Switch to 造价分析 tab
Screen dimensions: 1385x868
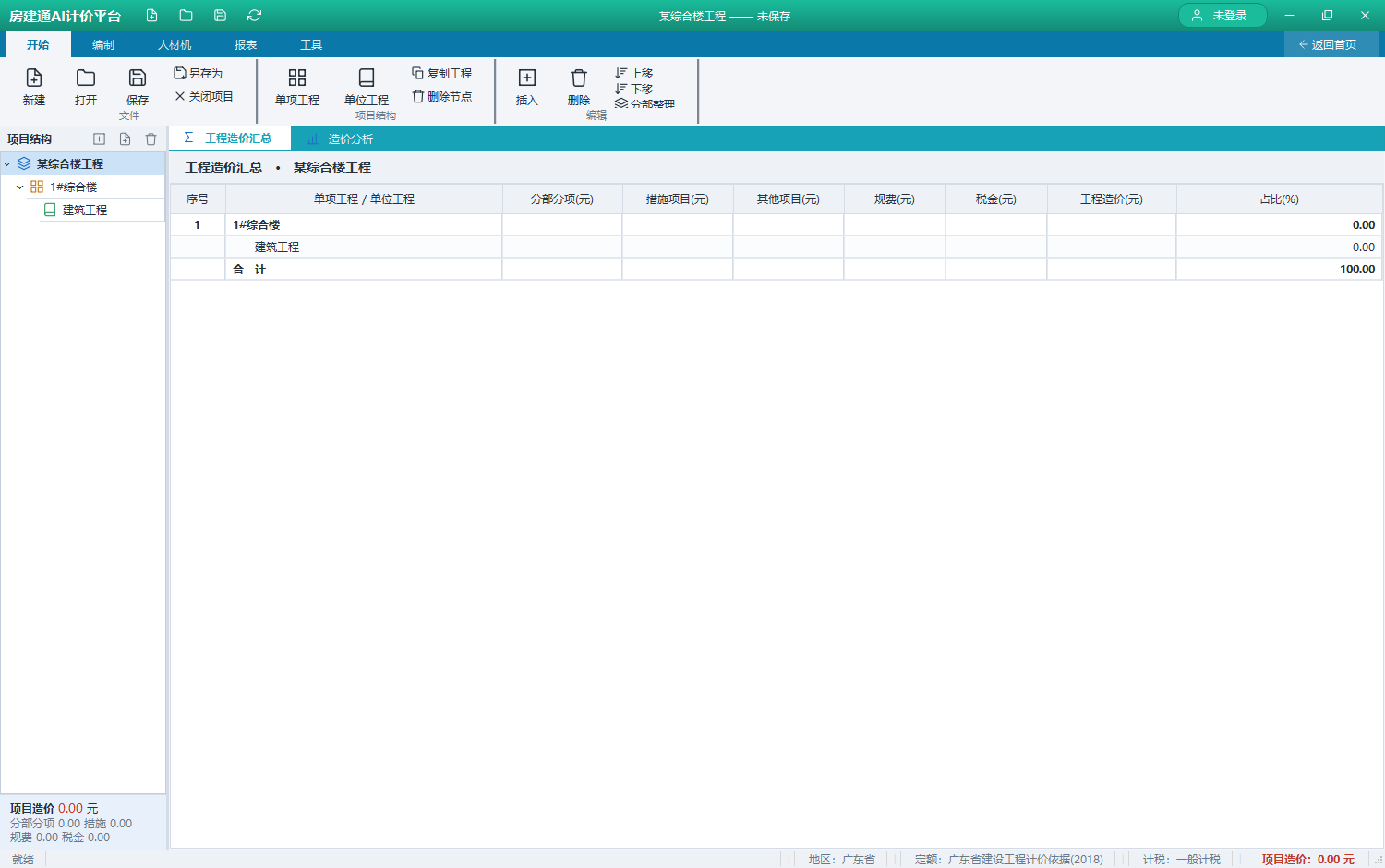[341, 139]
